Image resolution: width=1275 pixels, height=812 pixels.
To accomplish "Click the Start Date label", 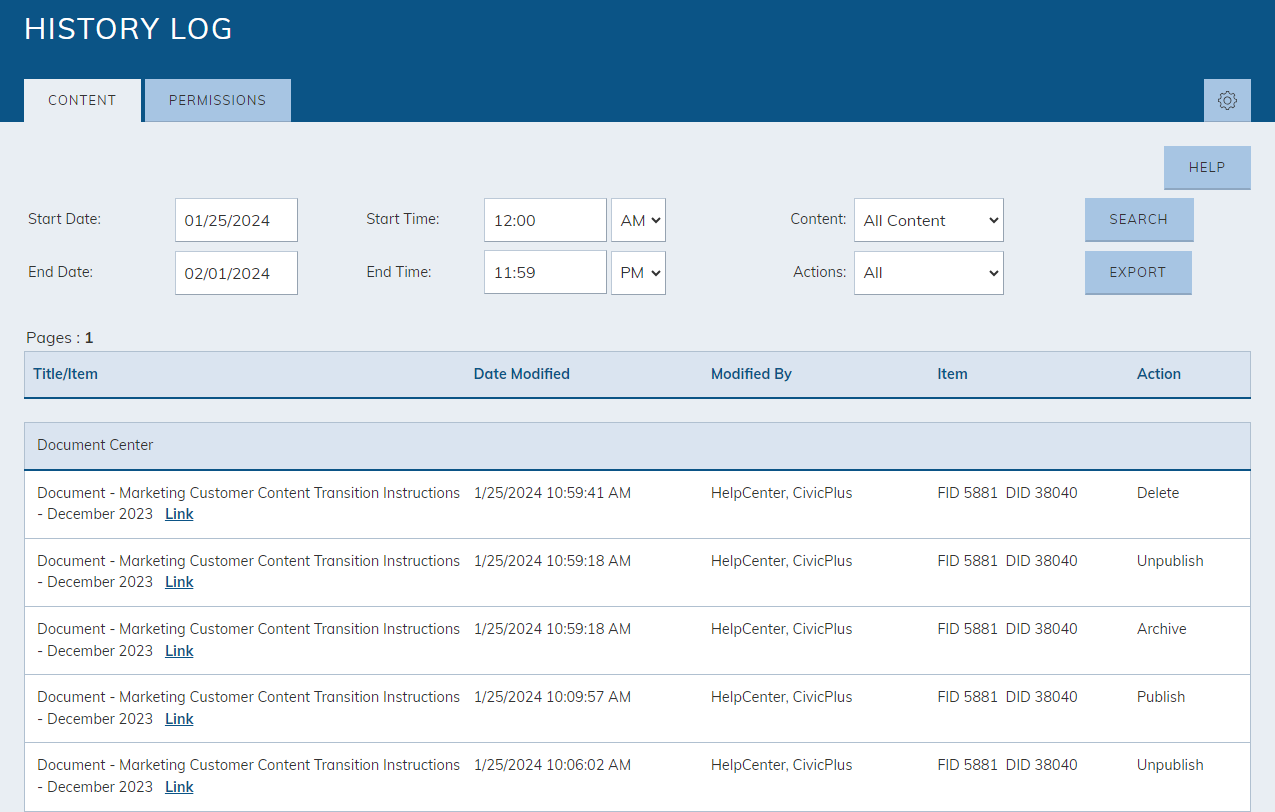I will [x=65, y=219].
